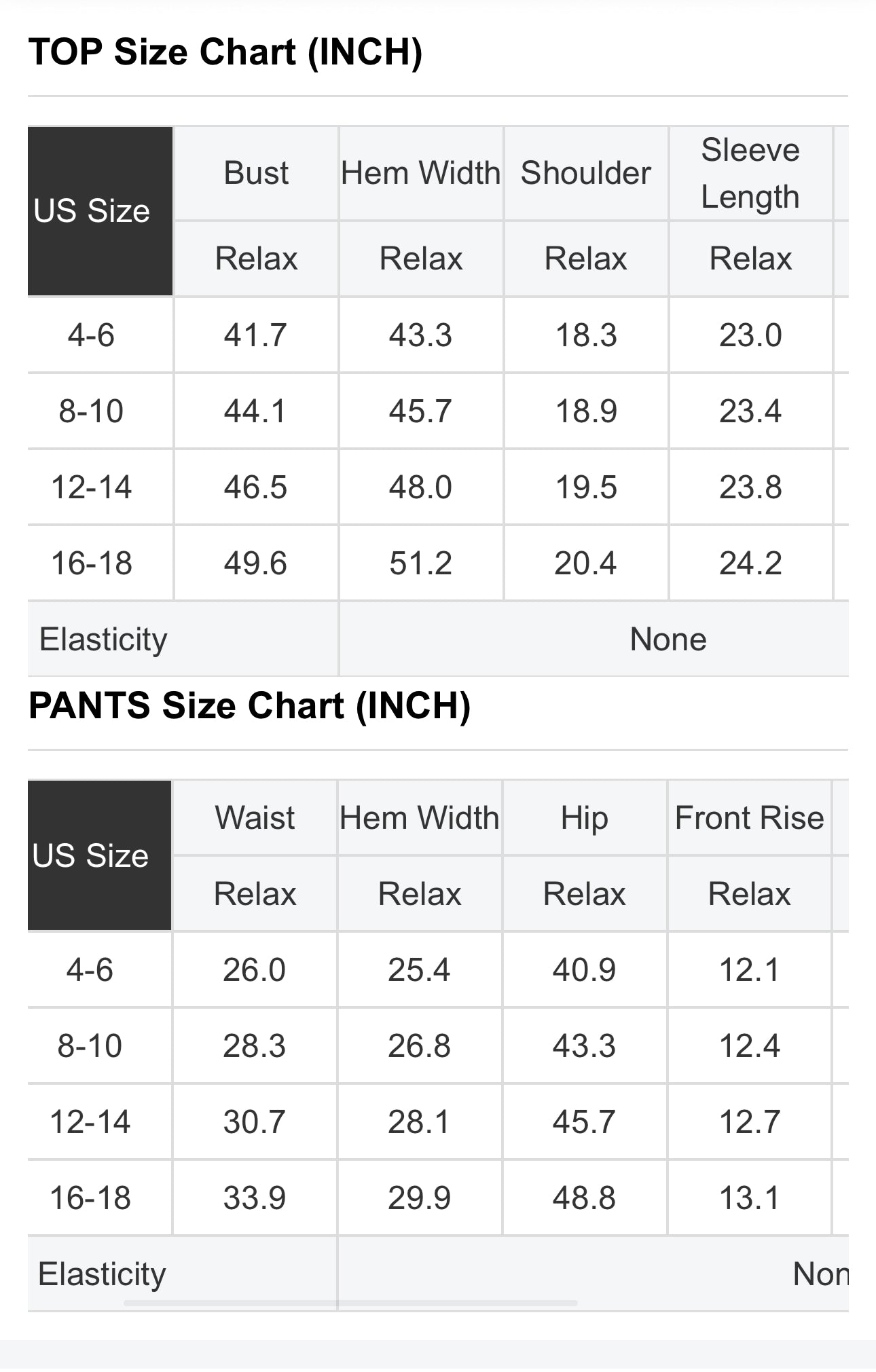Click the PANTS Size Chart heading
The width and height of the screenshot is (876, 1372).
(249, 706)
